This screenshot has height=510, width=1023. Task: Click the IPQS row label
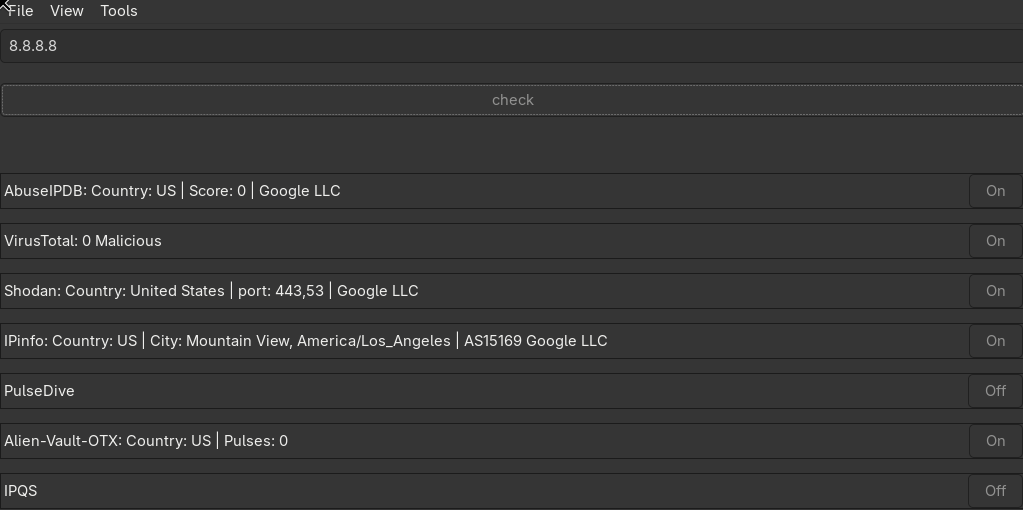pos(21,491)
